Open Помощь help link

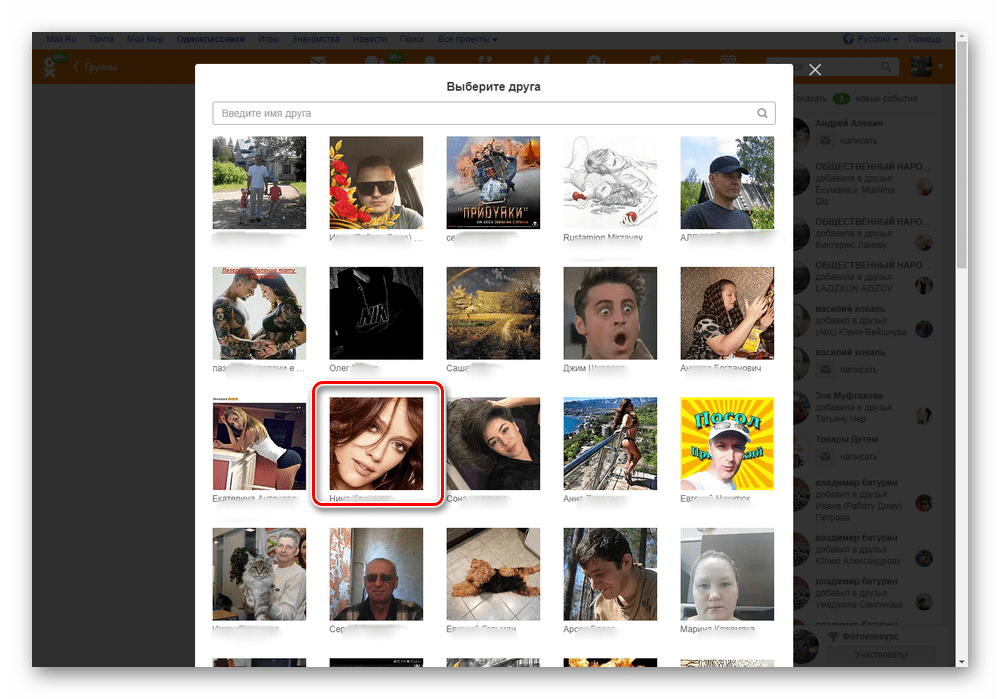click(925, 39)
